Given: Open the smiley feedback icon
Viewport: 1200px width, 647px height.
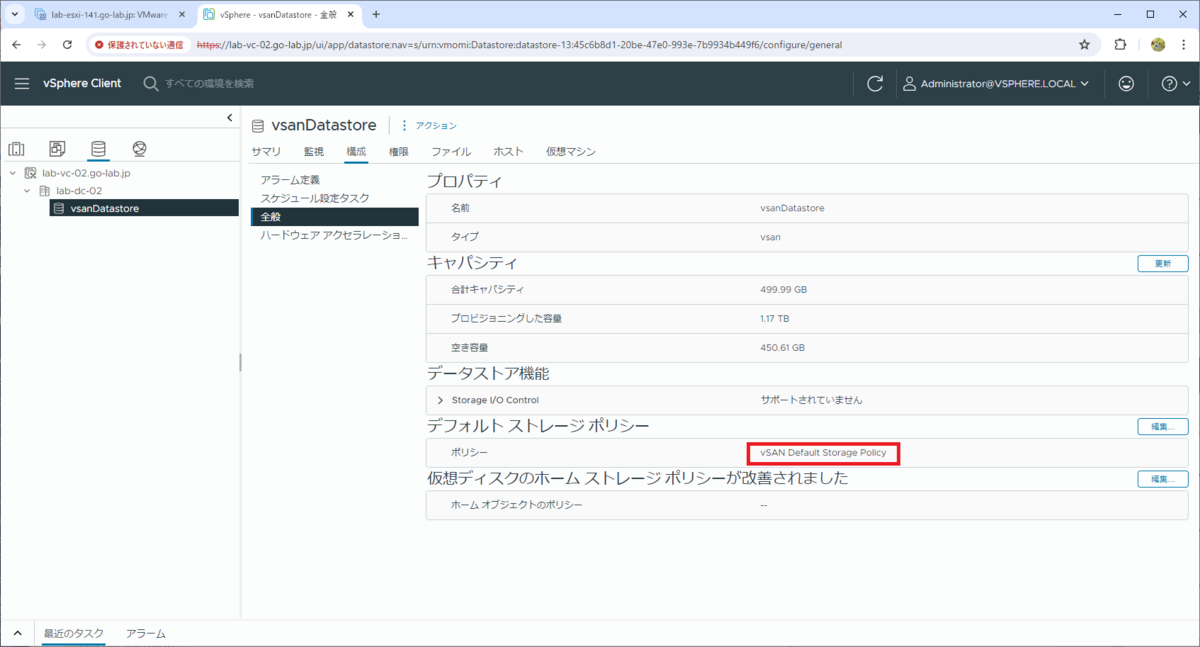Looking at the screenshot, I should coord(1126,84).
